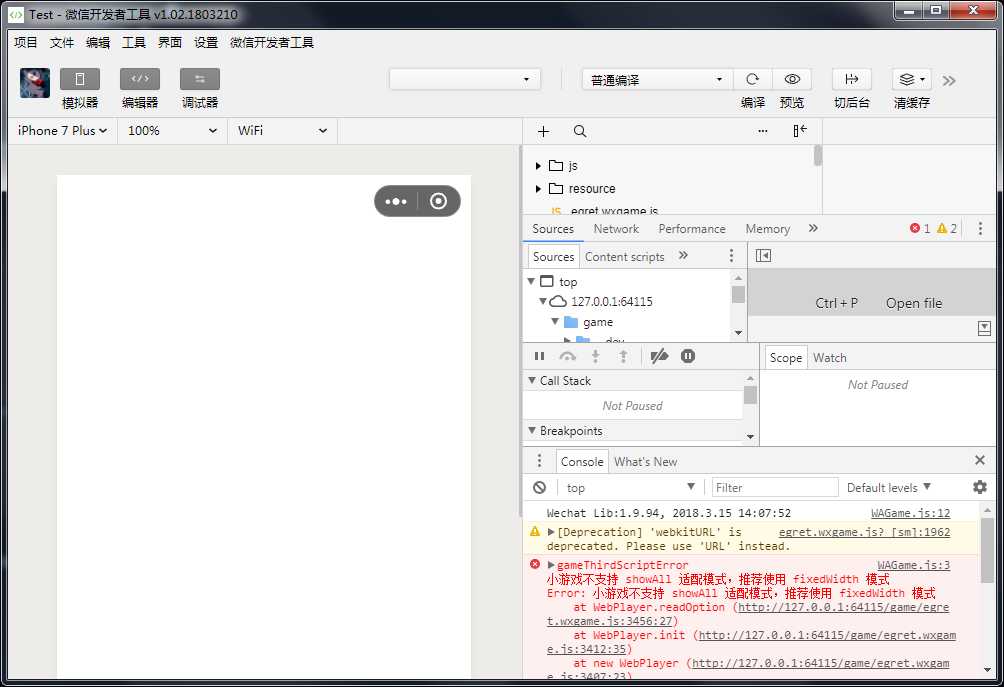
Task: Click the simulator capsule close circle
Action: (x=439, y=201)
